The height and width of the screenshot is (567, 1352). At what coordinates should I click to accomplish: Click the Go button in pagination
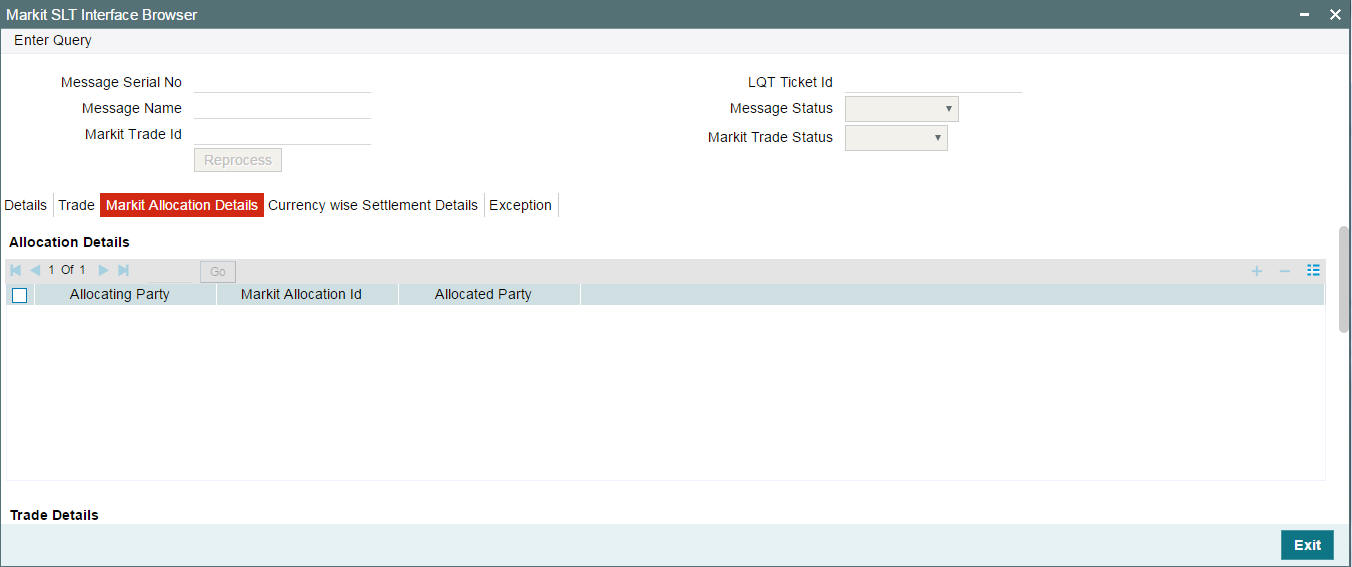[x=218, y=271]
